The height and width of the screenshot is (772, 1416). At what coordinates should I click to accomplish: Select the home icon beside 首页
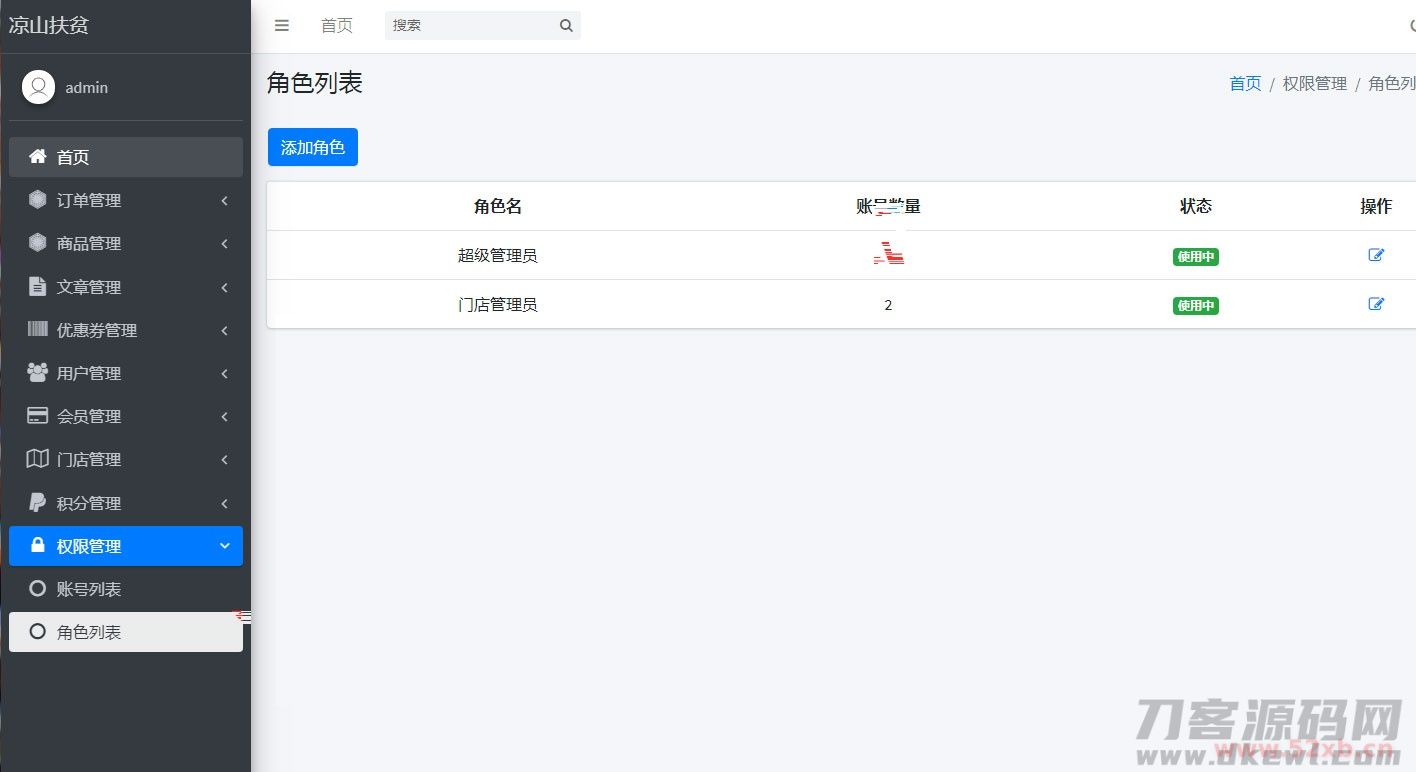click(39, 156)
